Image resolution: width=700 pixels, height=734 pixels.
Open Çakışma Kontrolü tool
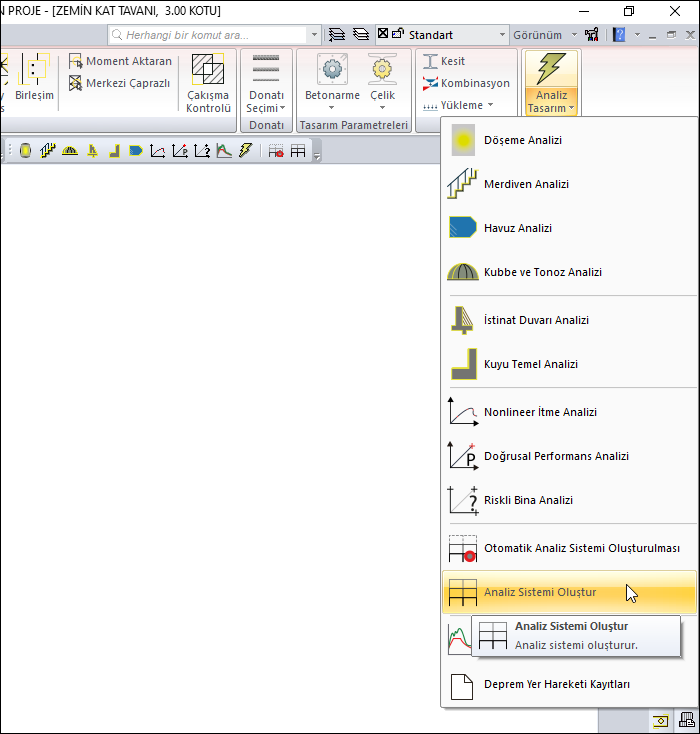[208, 83]
